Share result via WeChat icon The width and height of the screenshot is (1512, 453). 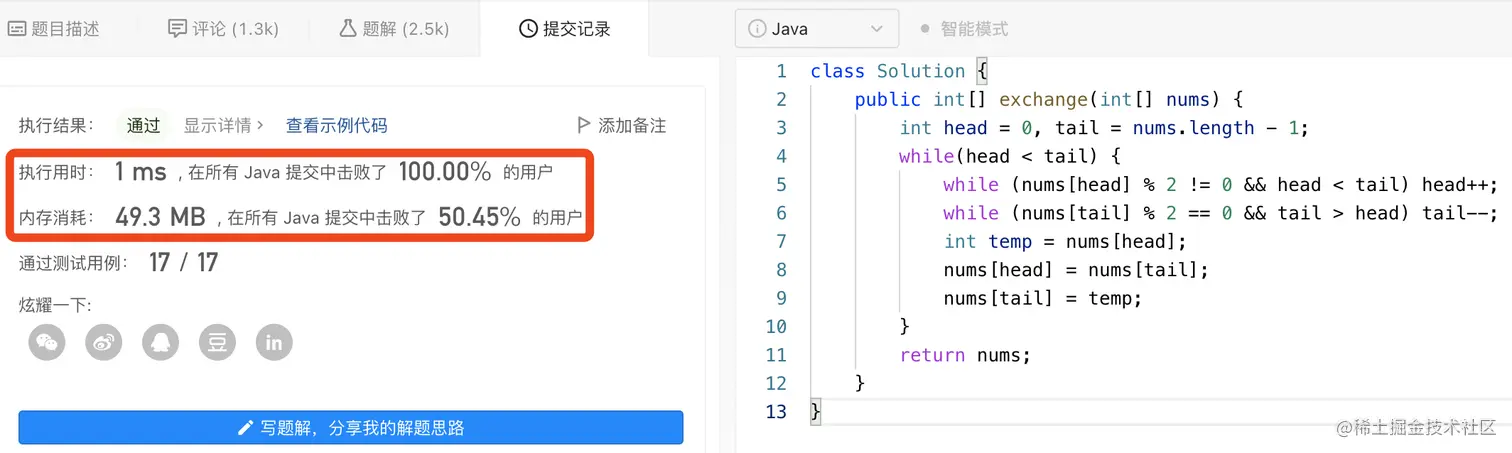click(x=47, y=342)
